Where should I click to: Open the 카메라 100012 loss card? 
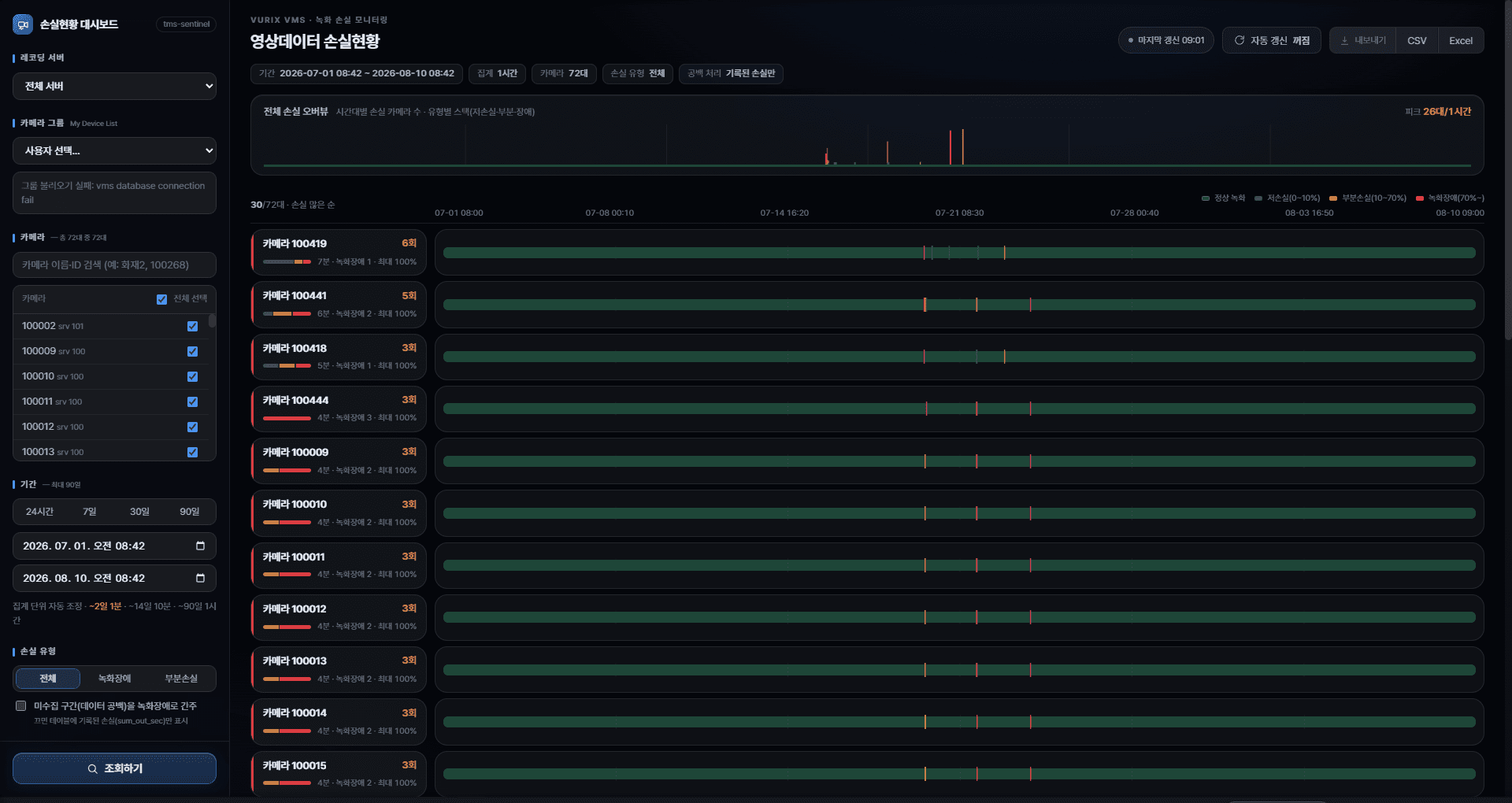[339, 617]
